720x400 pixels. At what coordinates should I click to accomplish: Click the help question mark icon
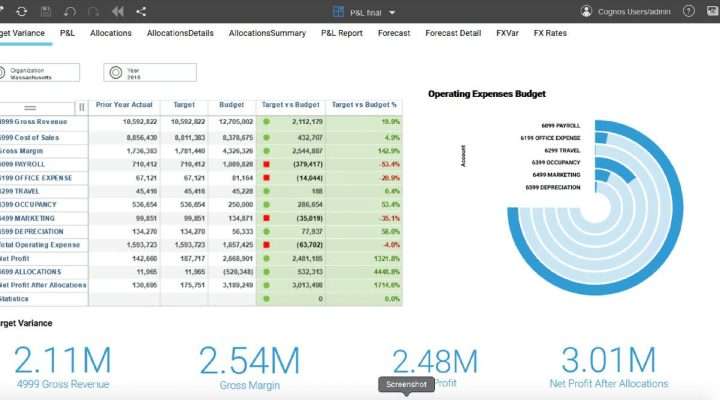(x=688, y=11)
